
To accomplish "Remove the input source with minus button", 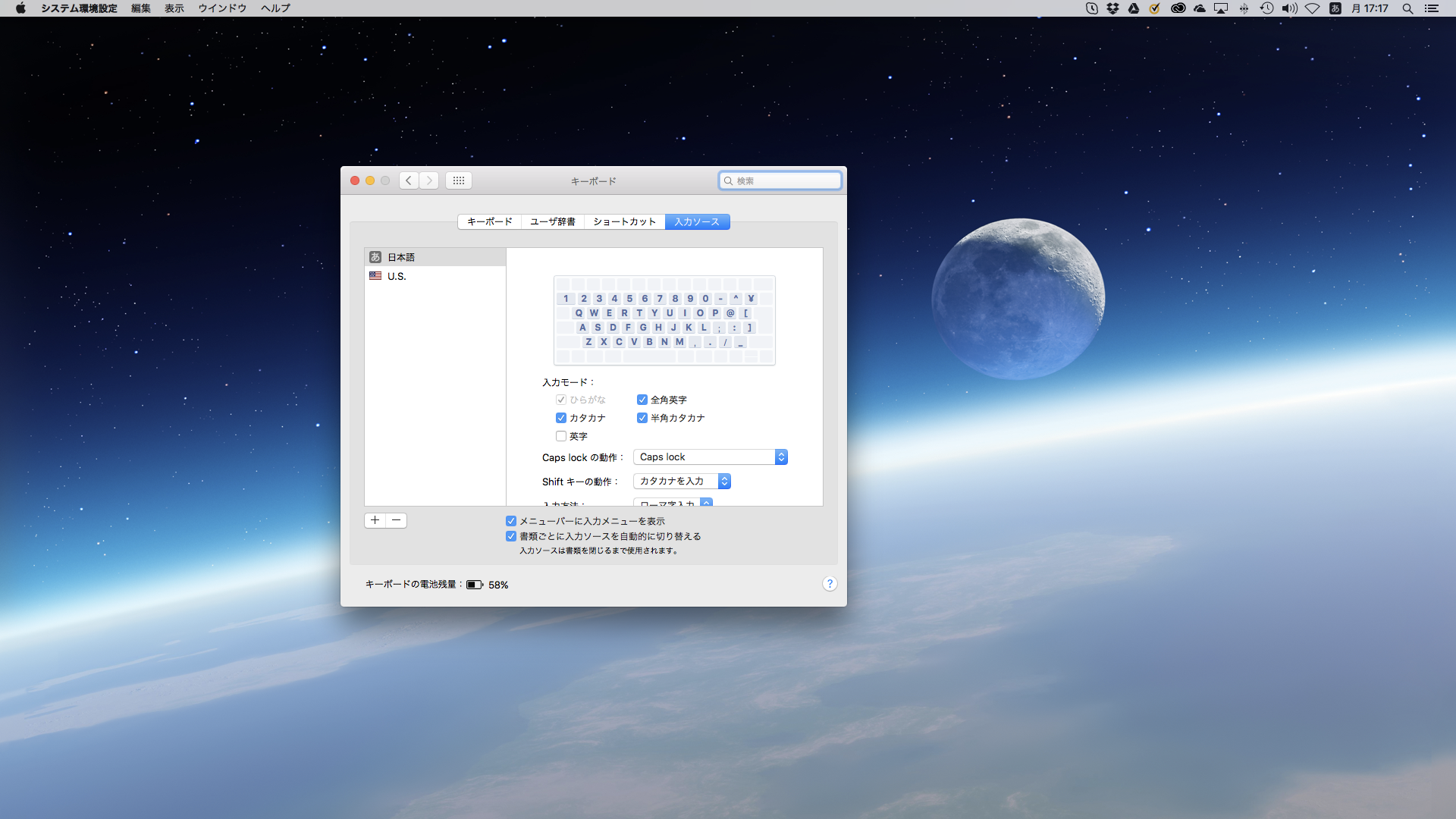I will pos(396,520).
